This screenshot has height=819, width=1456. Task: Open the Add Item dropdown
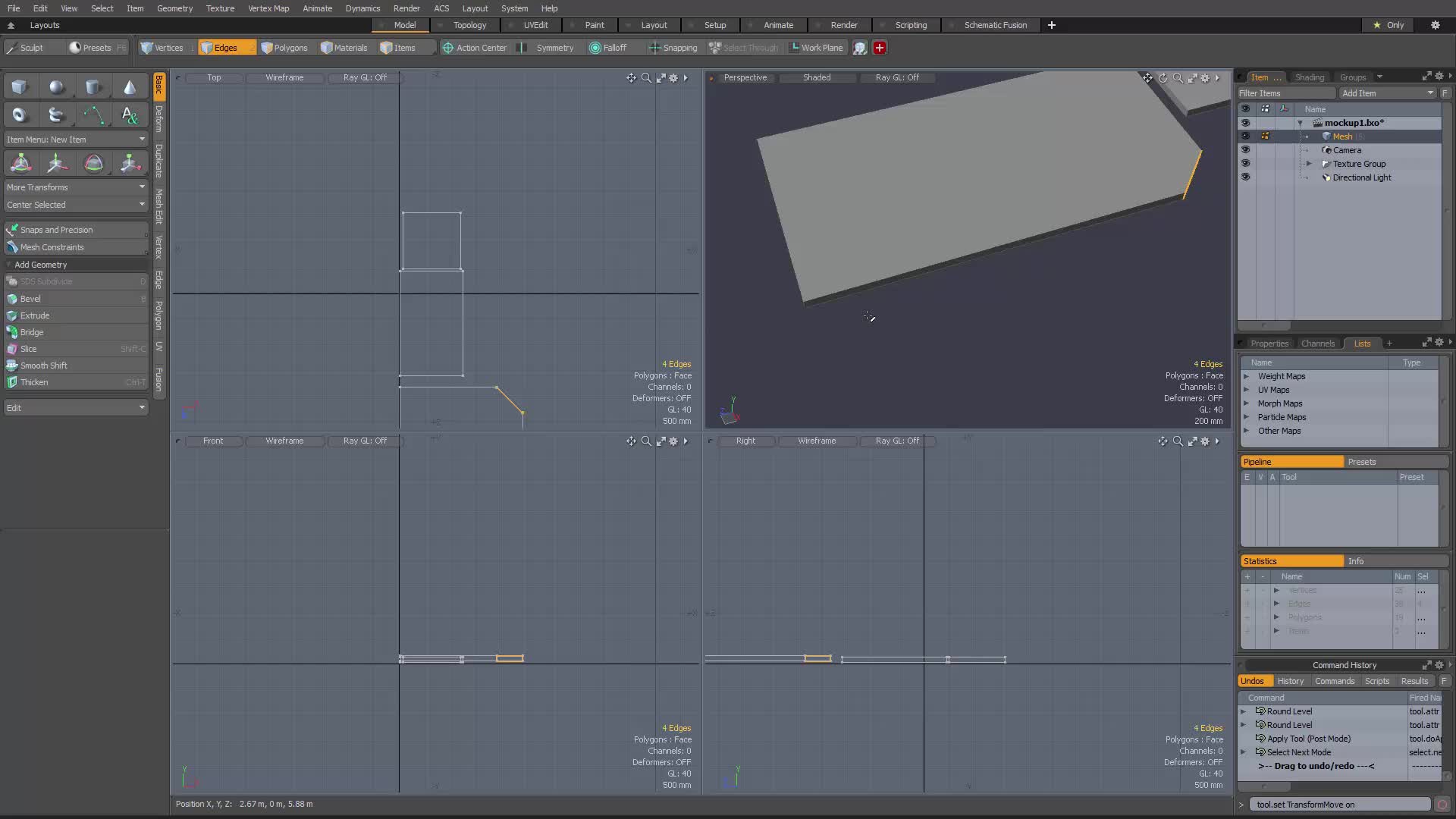[1387, 93]
